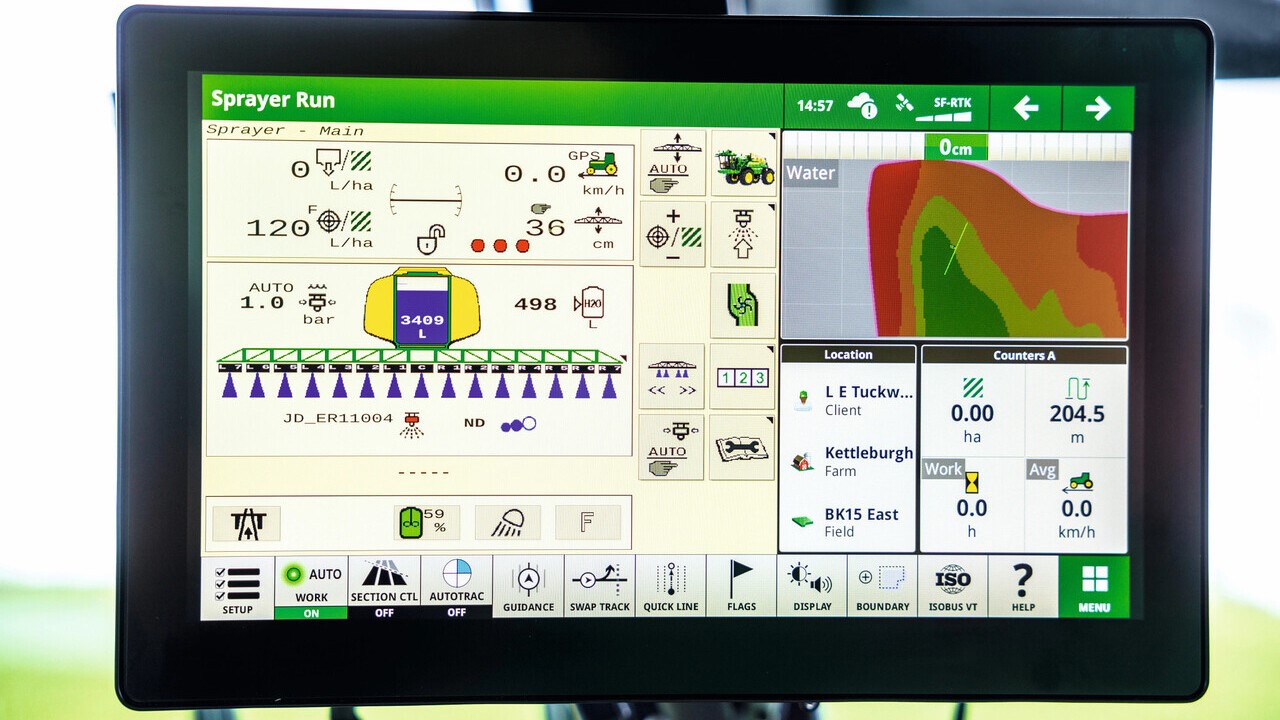Open the Setup checklist button
Screen dimensions: 1280x720
237,588
